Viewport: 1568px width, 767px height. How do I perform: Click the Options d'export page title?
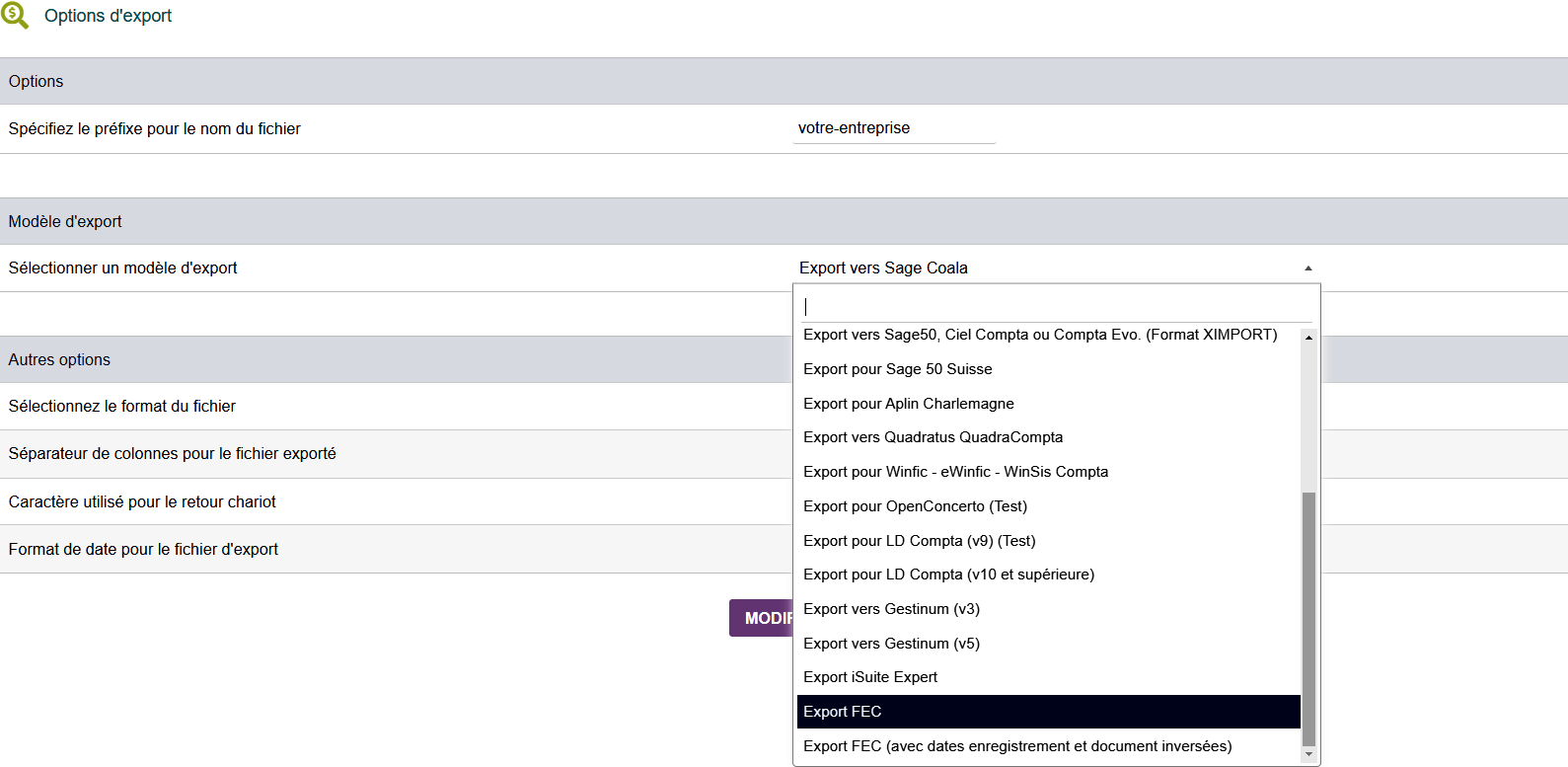[108, 16]
